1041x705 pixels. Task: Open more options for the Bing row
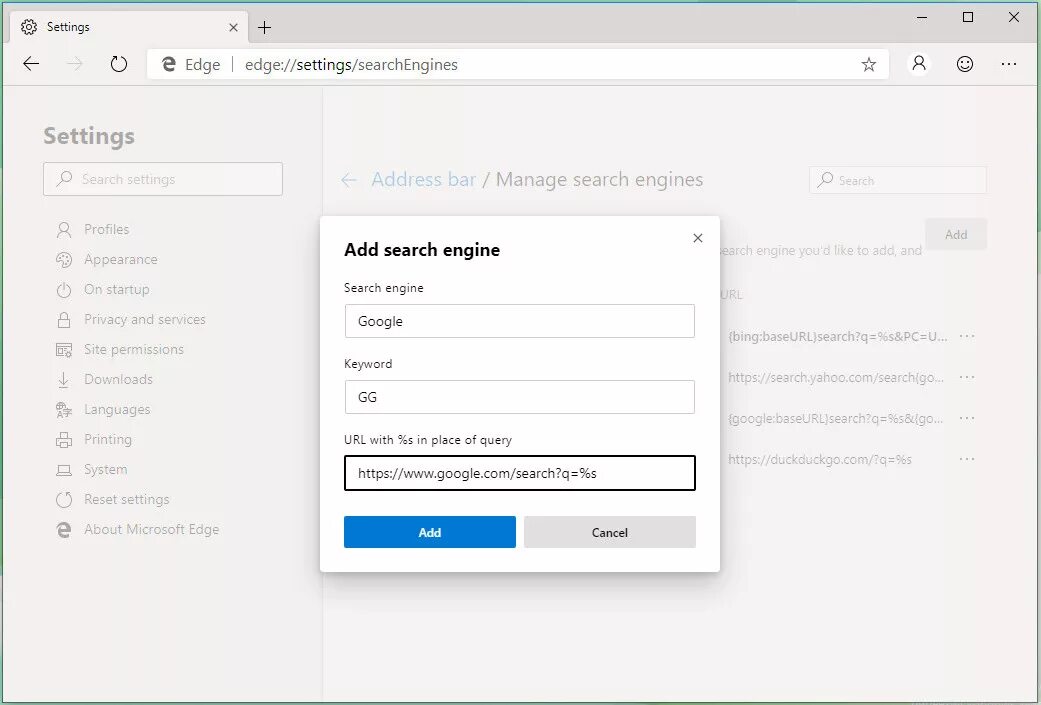(967, 336)
